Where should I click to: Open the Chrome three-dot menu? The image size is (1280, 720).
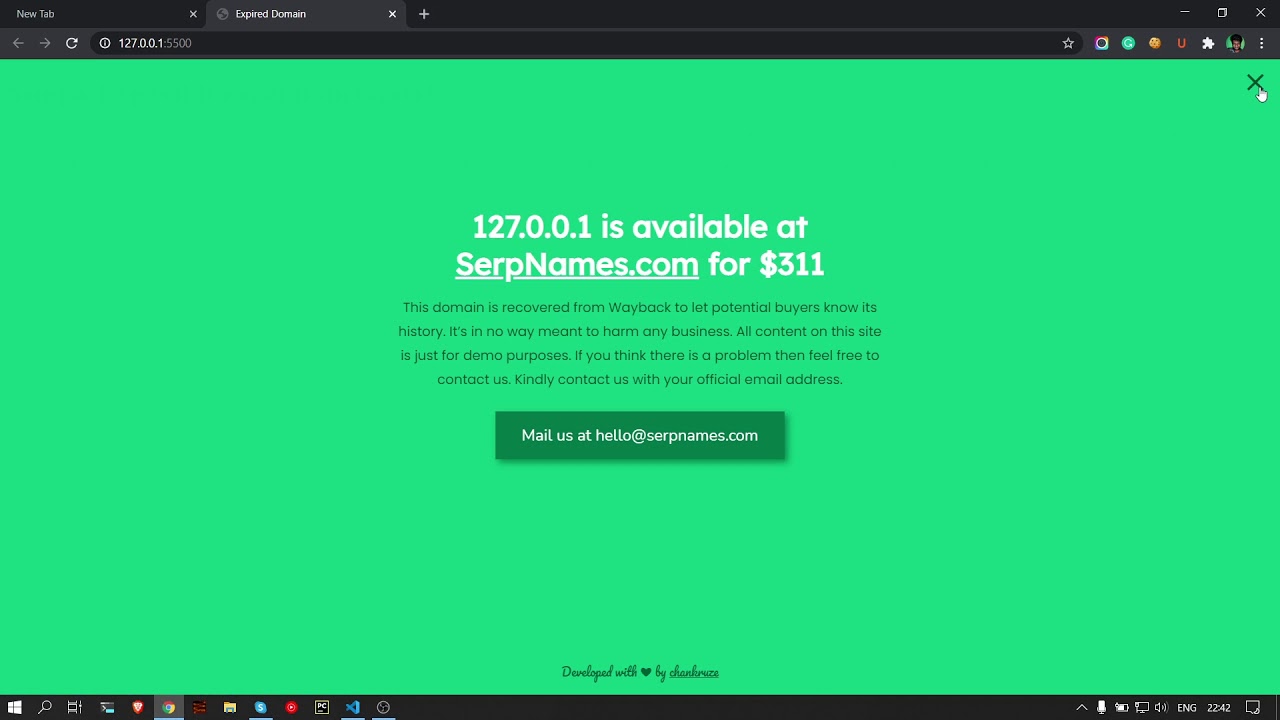[x=1262, y=43]
